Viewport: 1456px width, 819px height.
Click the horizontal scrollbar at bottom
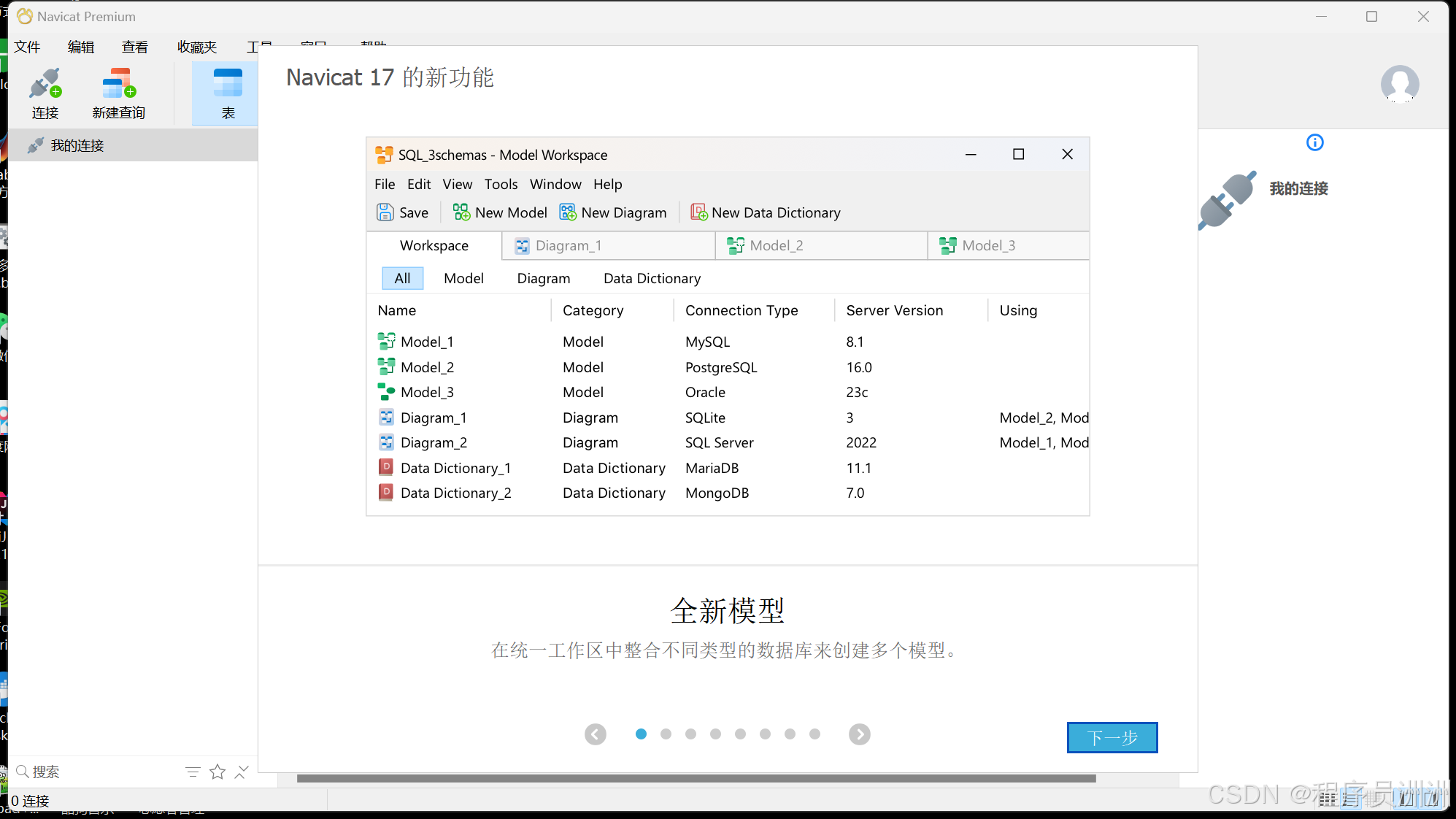[696, 778]
